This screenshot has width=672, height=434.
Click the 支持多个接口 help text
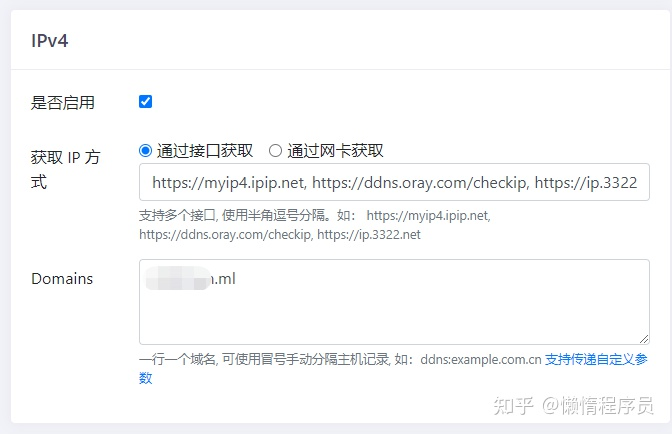177,215
